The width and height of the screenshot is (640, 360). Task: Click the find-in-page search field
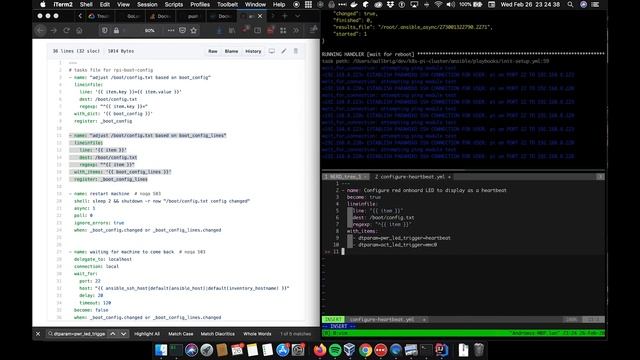pos(76,334)
